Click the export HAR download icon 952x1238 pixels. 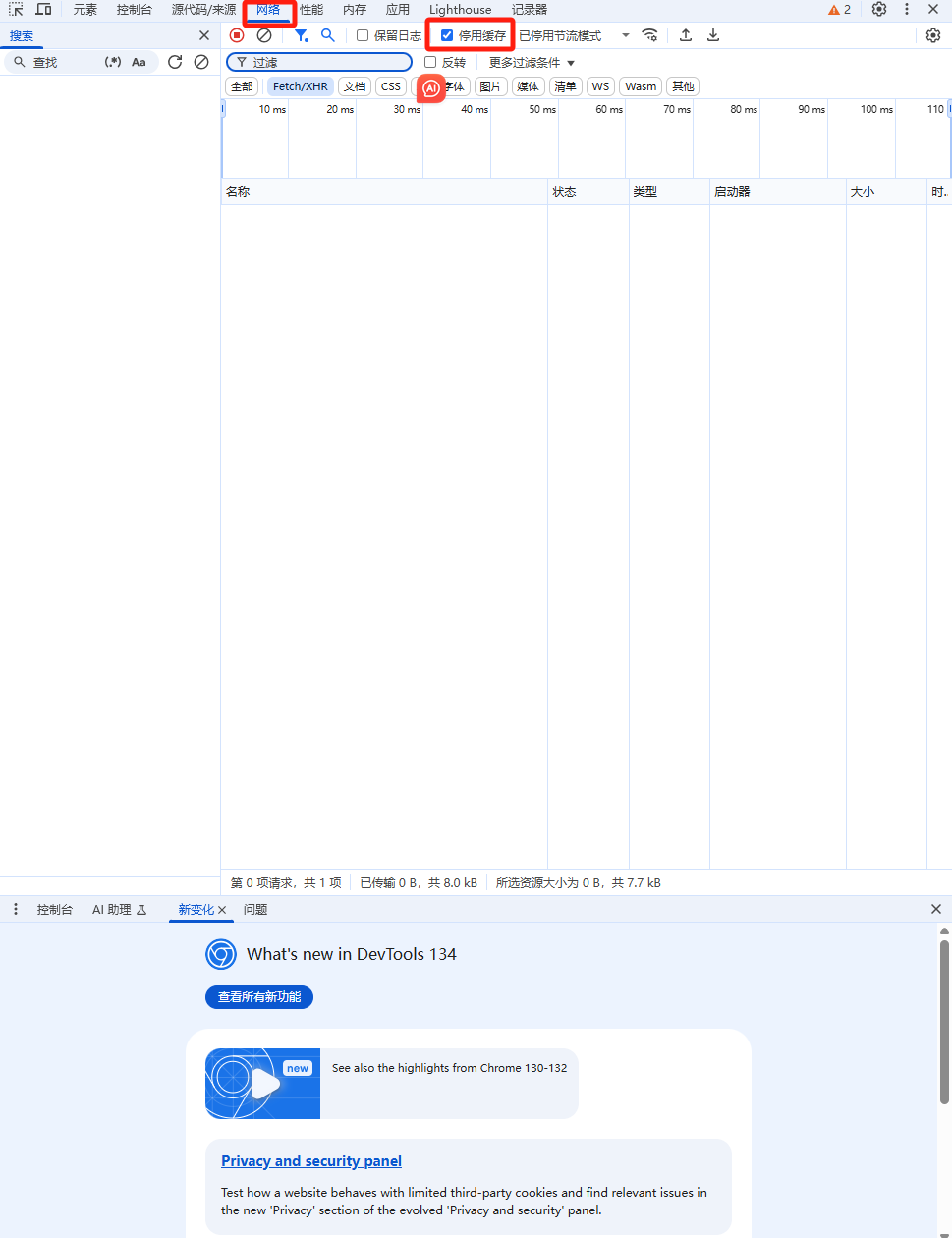[x=713, y=35]
